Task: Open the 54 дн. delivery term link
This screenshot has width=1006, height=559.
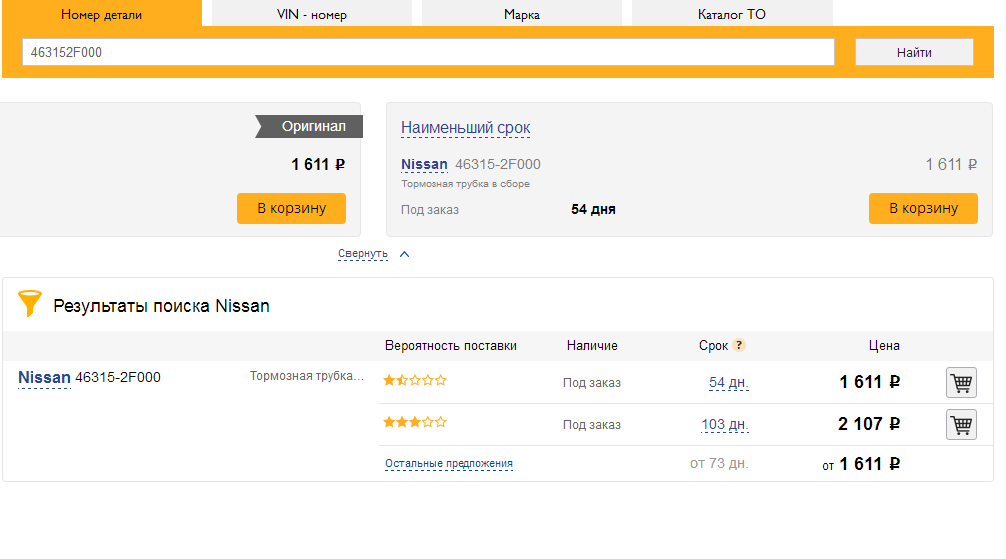Action: 728,383
